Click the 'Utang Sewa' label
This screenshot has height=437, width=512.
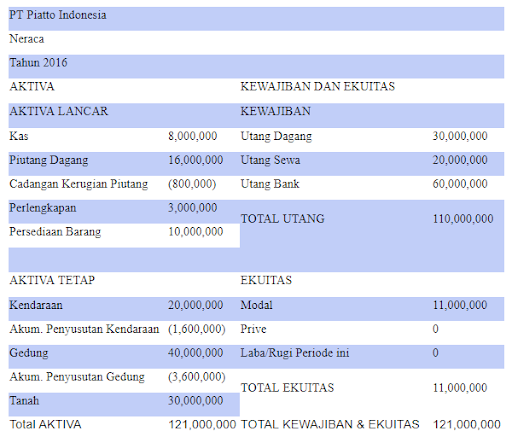(x=270, y=160)
